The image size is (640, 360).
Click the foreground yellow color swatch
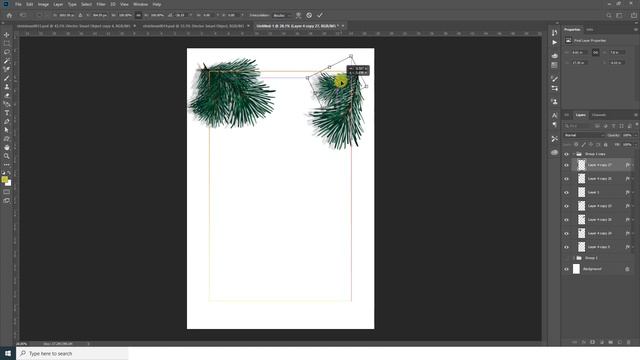click(4, 179)
